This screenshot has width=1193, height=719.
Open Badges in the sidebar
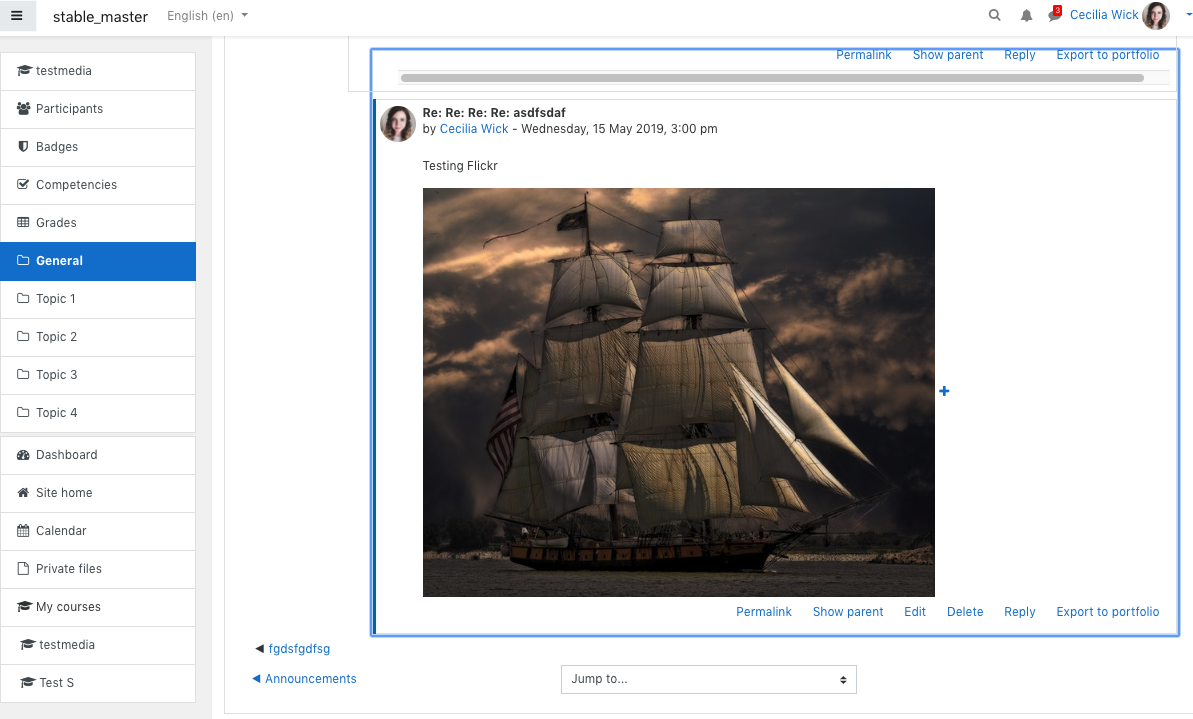[98, 147]
